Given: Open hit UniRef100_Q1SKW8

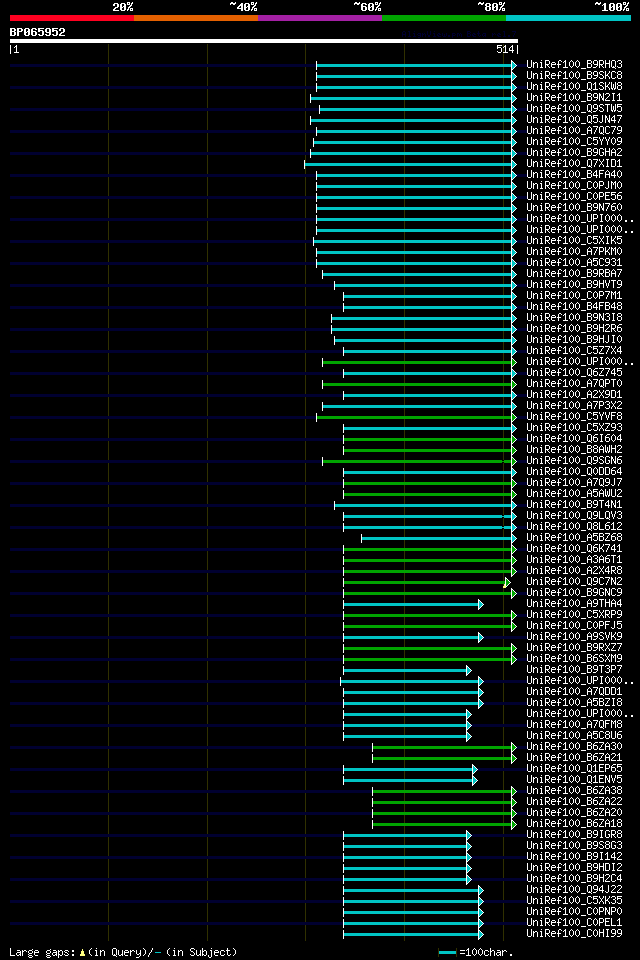Looking at the screenshot, I should coord(574,86).
